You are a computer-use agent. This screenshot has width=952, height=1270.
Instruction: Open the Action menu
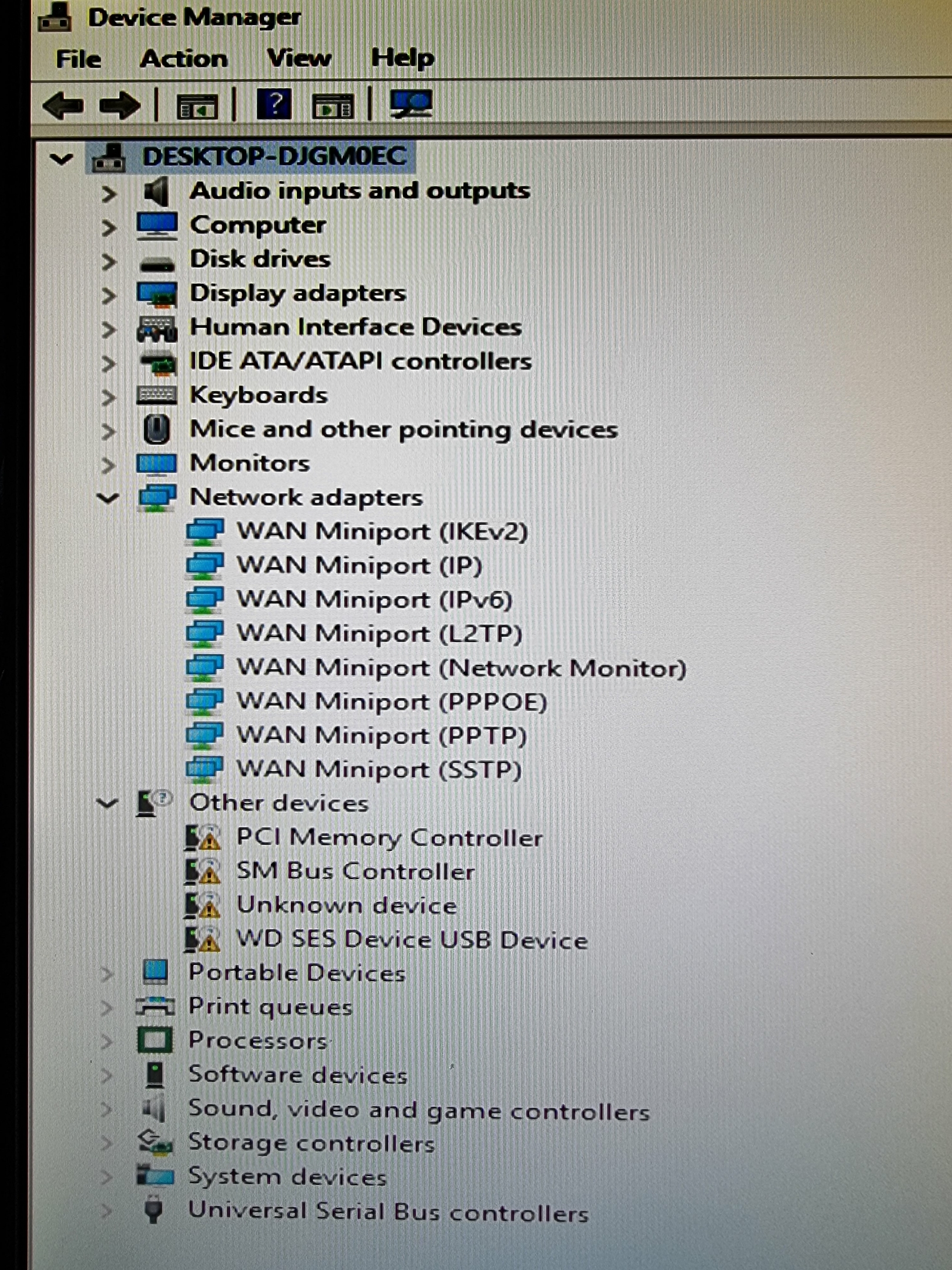(x=184, y=58)
